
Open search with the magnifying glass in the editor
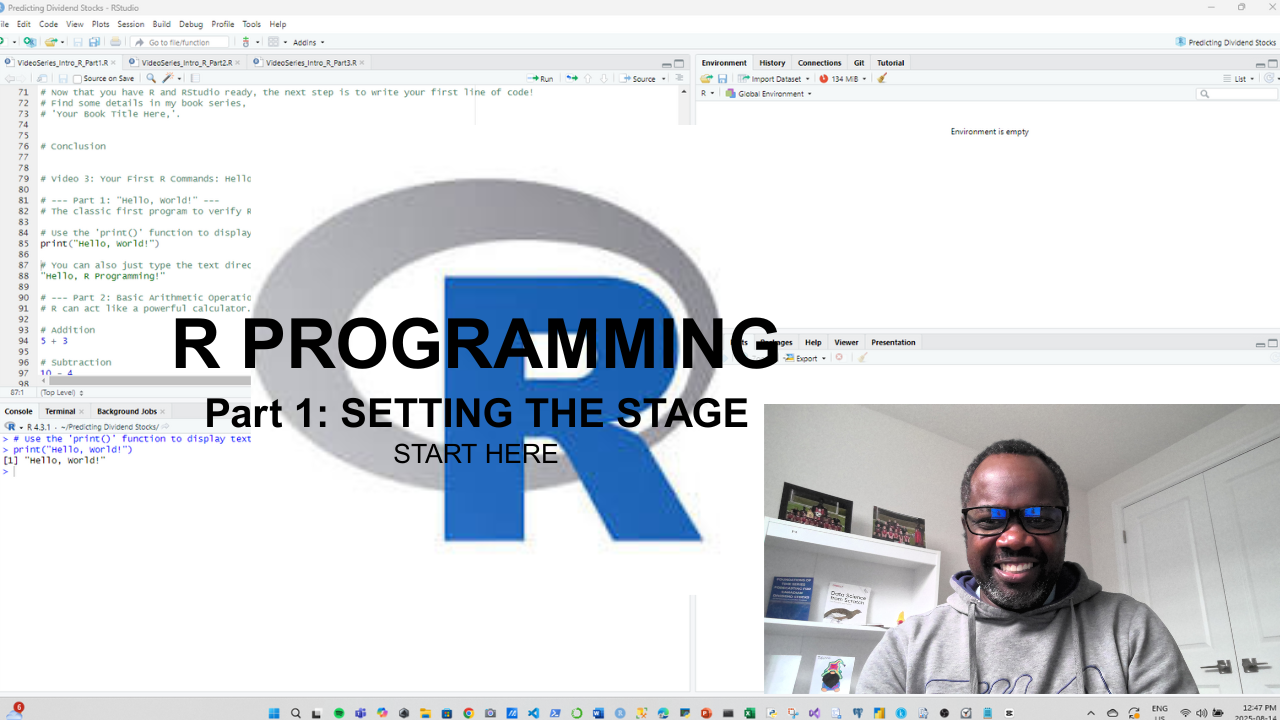point(152,78)
